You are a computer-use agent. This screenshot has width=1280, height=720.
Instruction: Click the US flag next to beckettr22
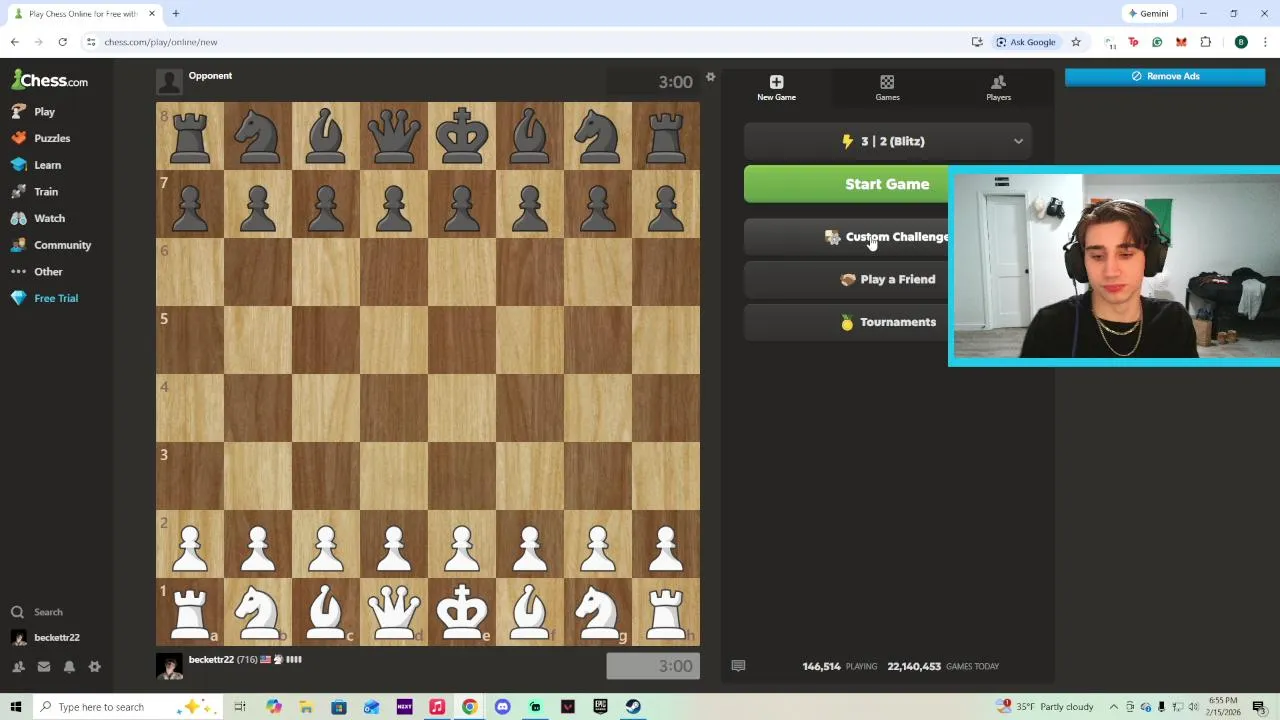coord(265,660)
